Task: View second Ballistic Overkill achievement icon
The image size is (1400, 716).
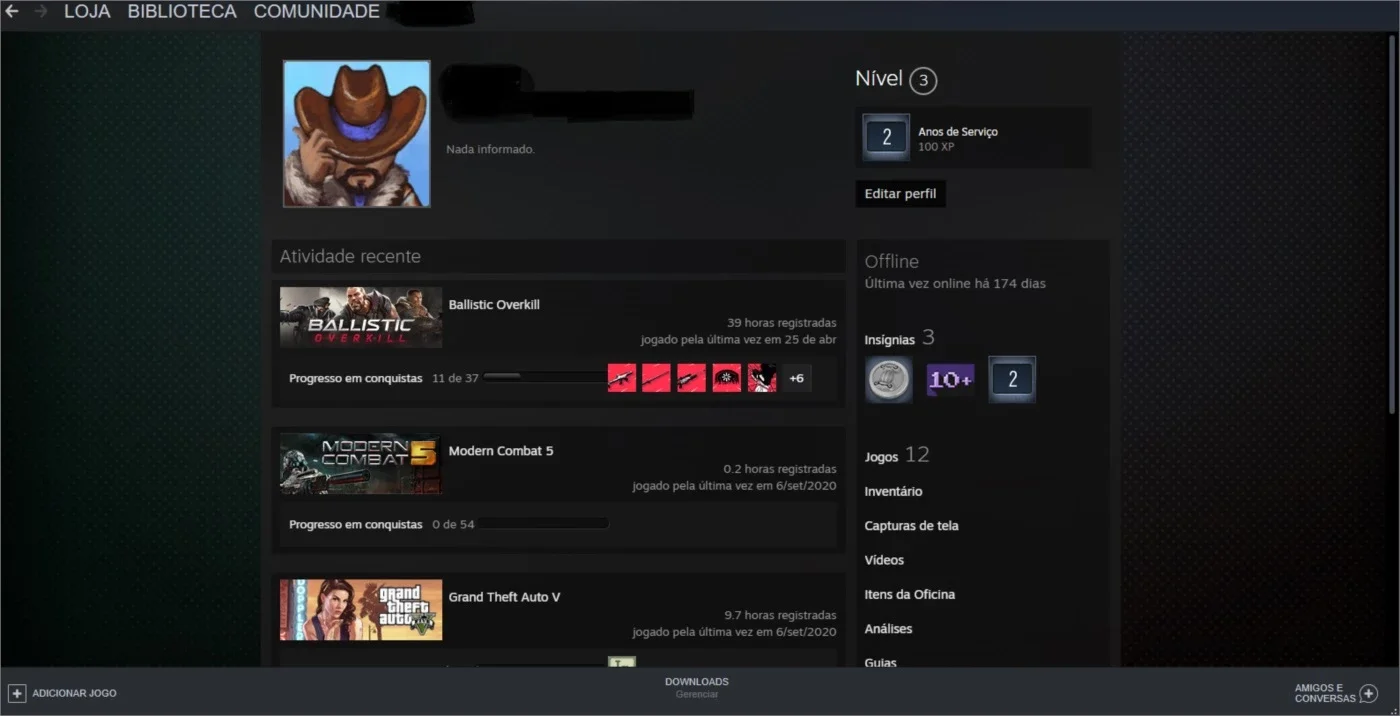Action: click(x=657, y=378)
